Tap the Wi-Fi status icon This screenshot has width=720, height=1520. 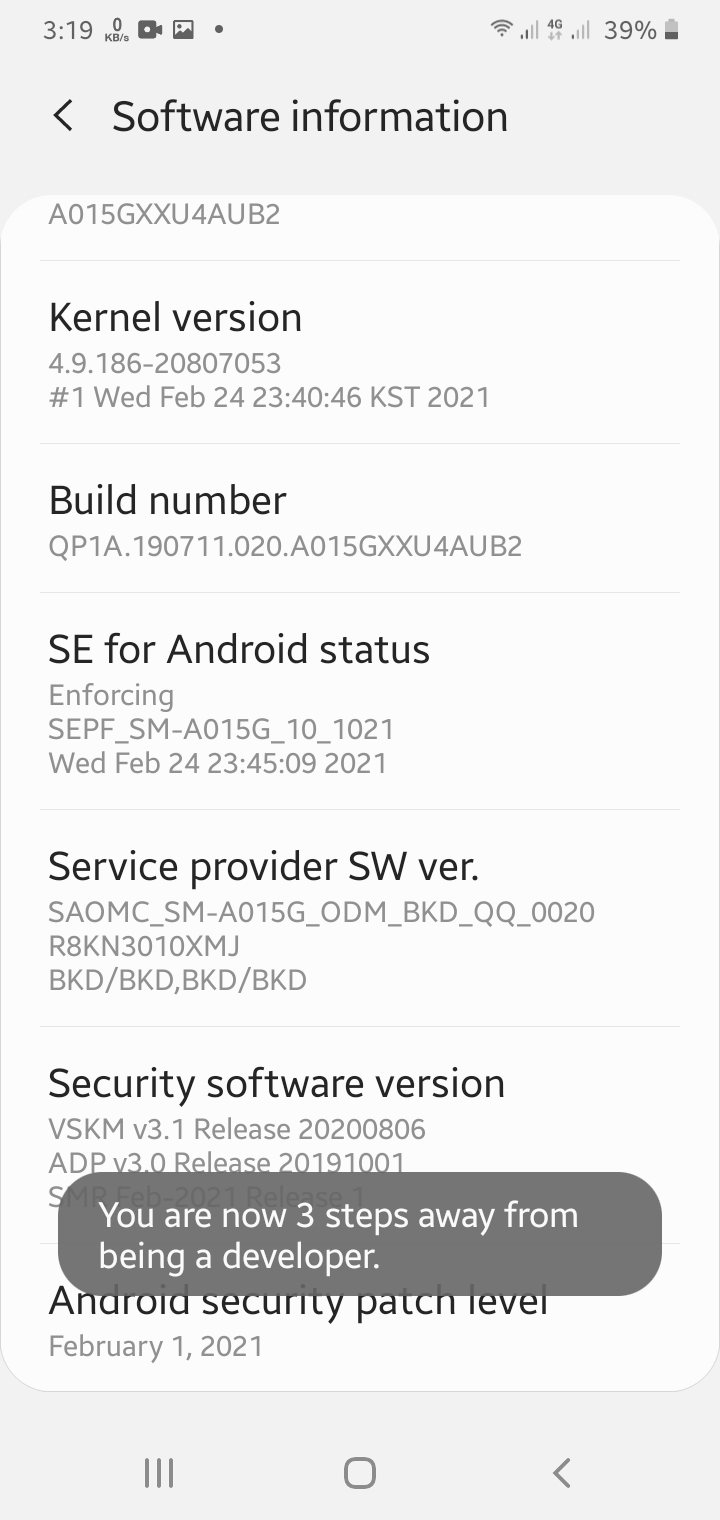[501, 30]
